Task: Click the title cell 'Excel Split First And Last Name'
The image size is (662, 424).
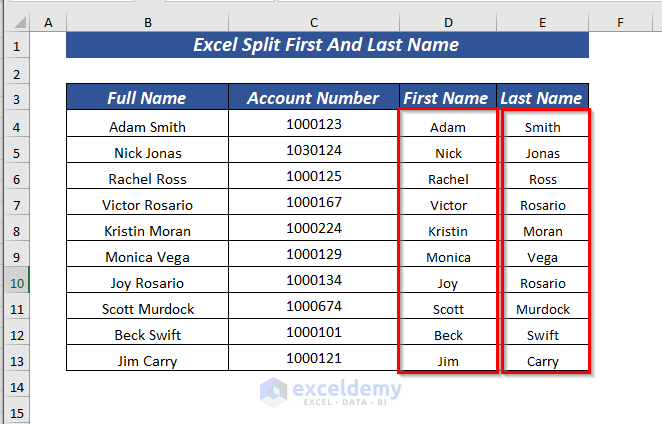Action: click(326, 45)
